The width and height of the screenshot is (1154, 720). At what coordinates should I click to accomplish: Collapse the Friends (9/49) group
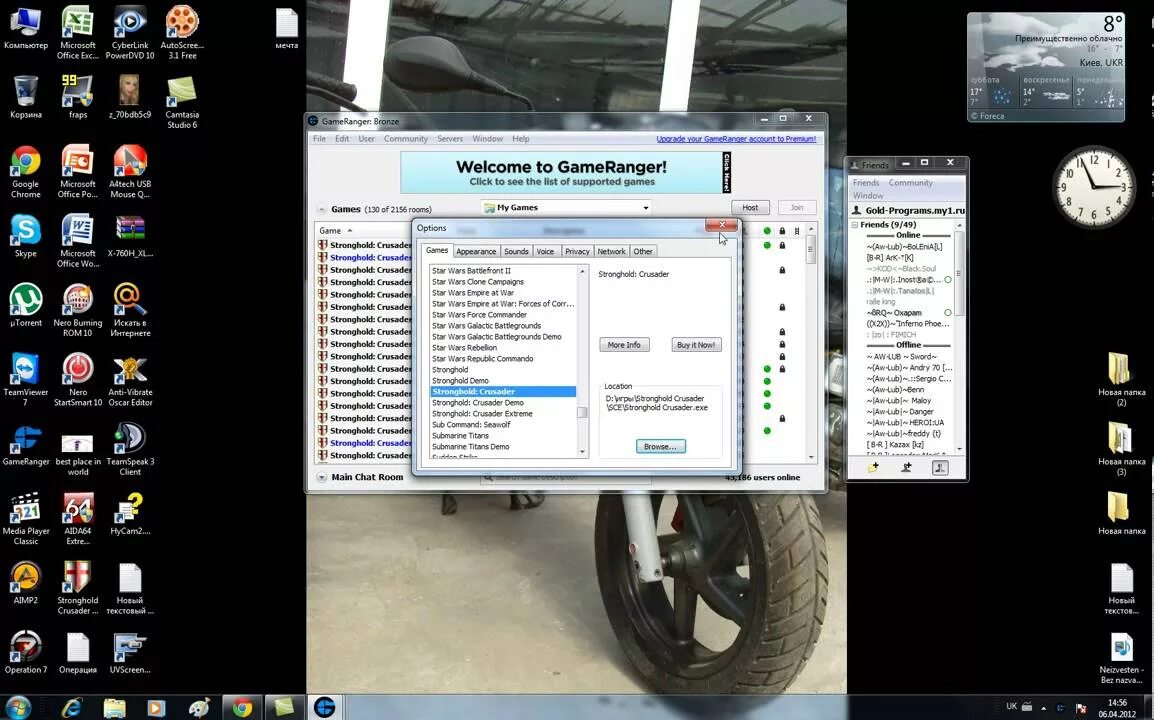[854, 225]
